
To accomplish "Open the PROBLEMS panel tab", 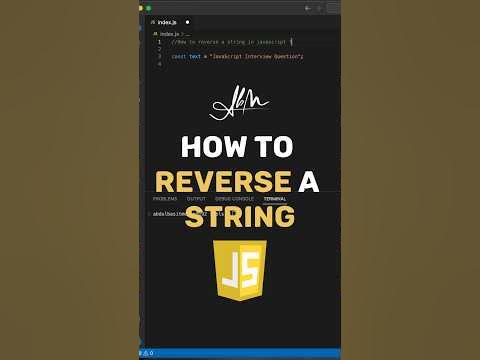I will click(165, 199).
